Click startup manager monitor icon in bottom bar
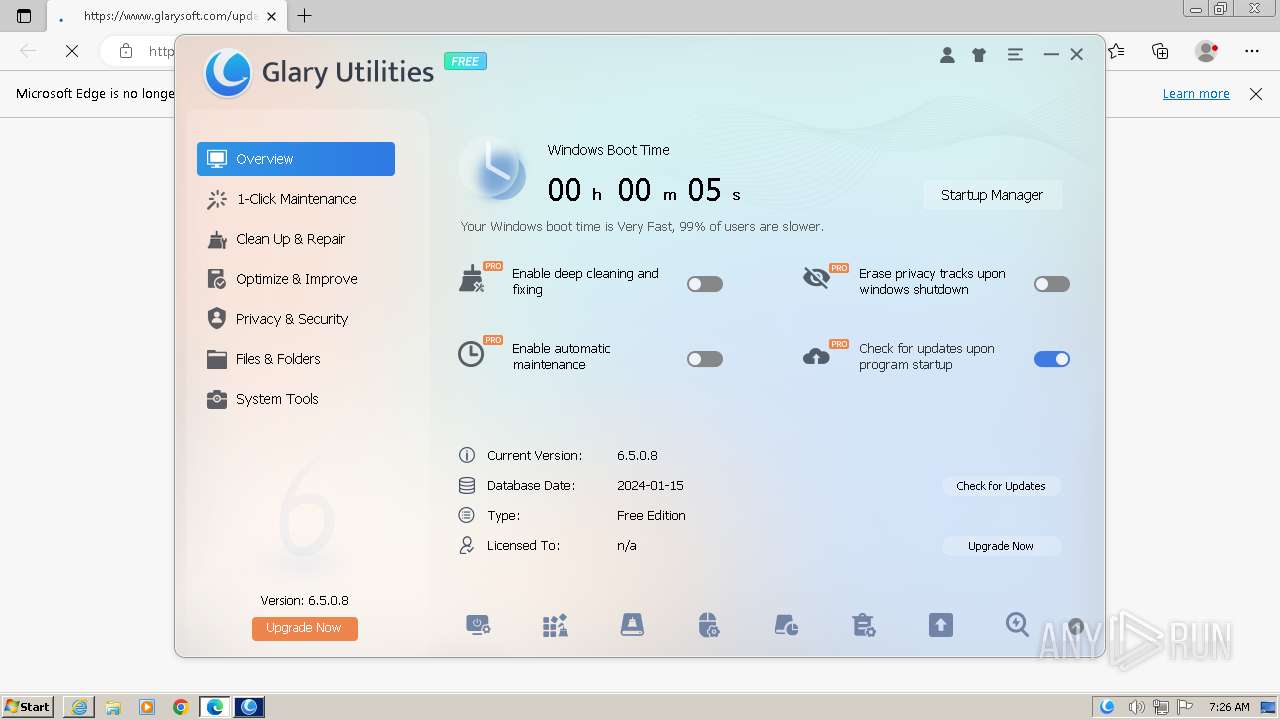This screenshot has height=720, width=1280. pos(478,626)
